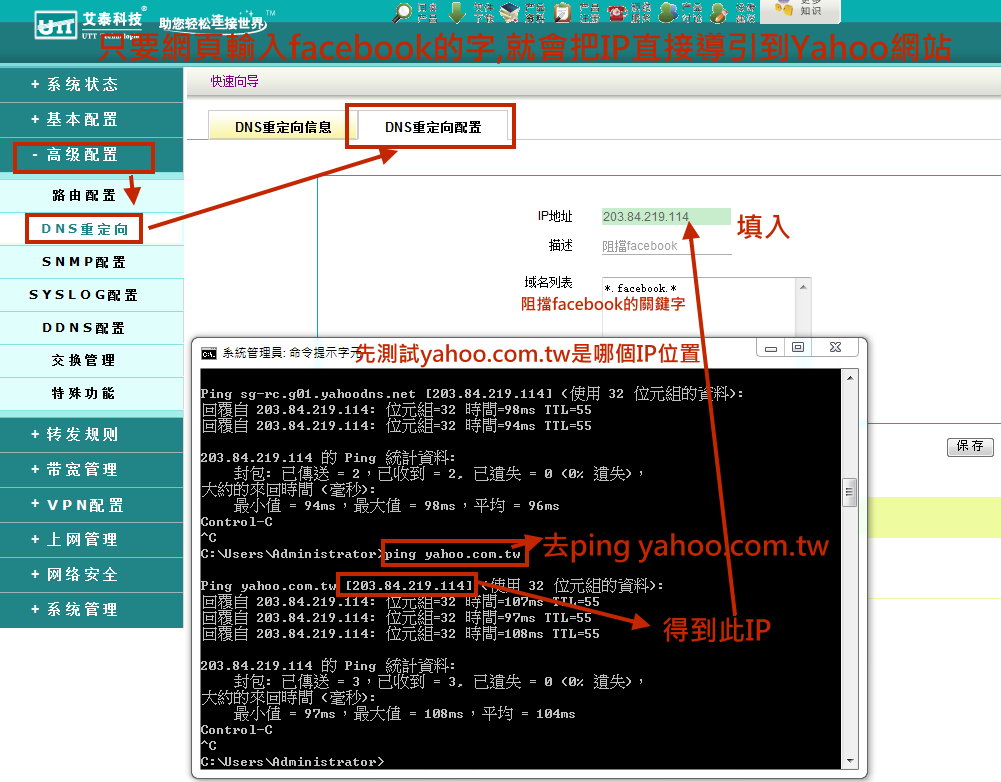Click the UTT 艾泰科技 logo

tap(89, 23)
